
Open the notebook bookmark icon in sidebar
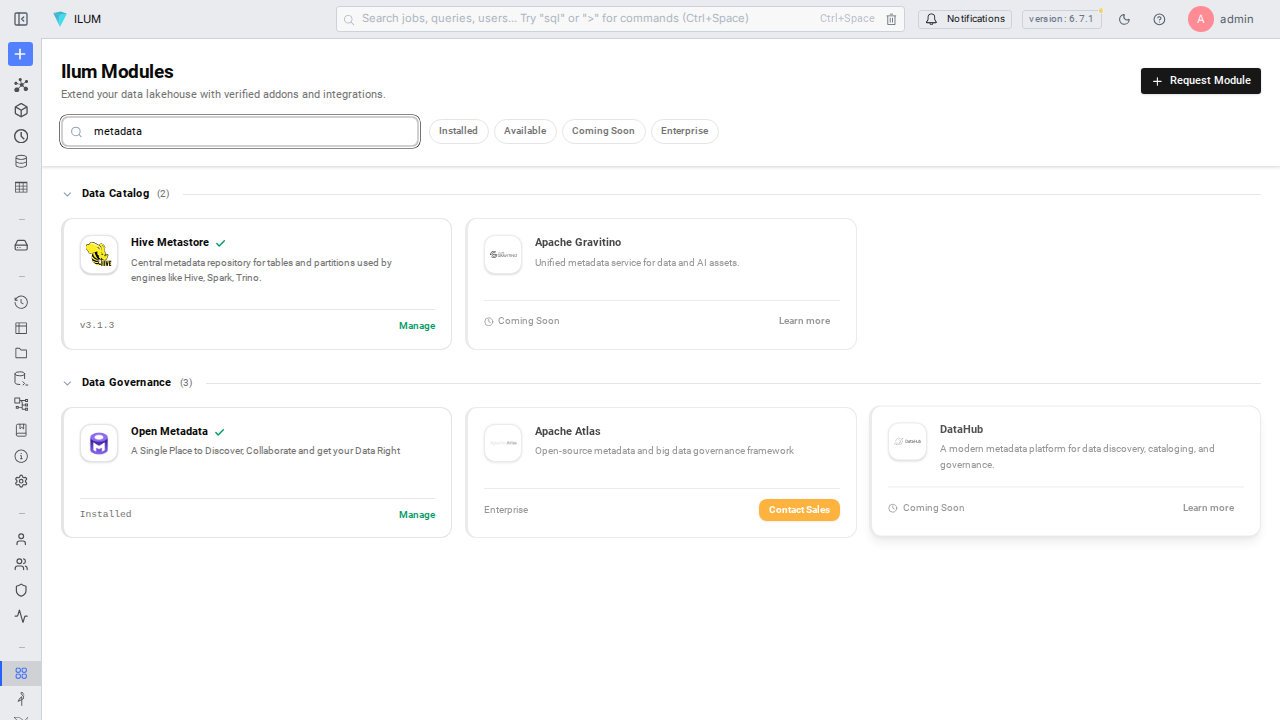21,430
